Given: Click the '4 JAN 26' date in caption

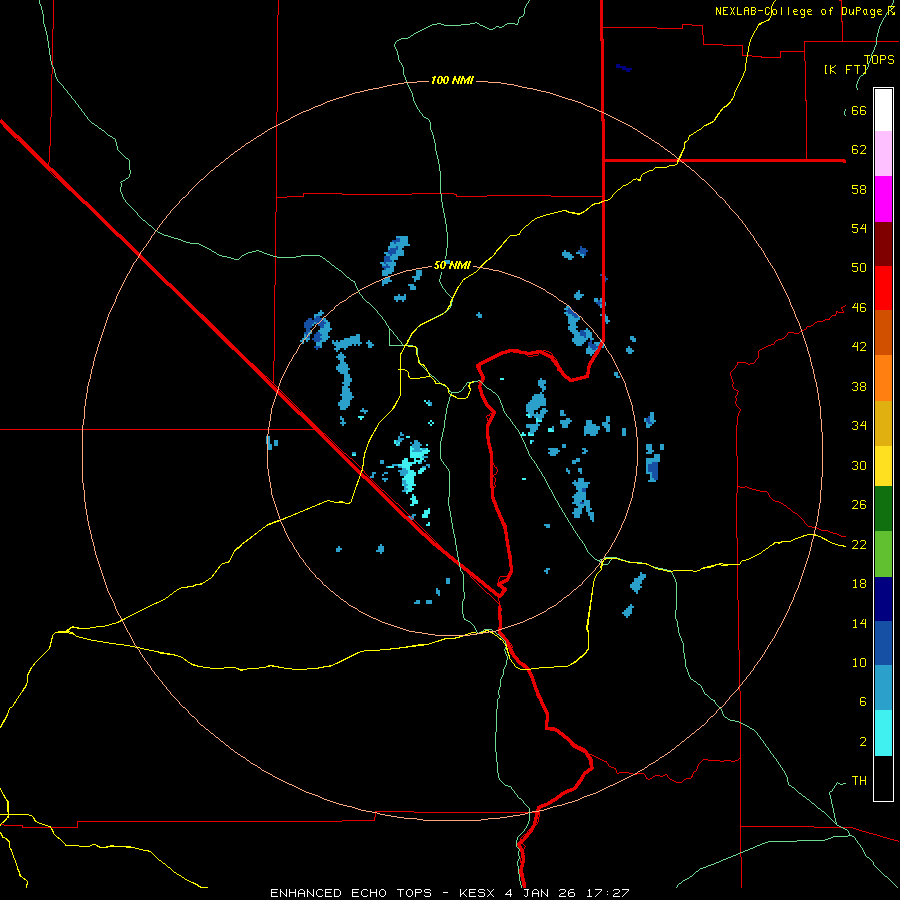Looking at the screenshot, I should pos(541,893).
